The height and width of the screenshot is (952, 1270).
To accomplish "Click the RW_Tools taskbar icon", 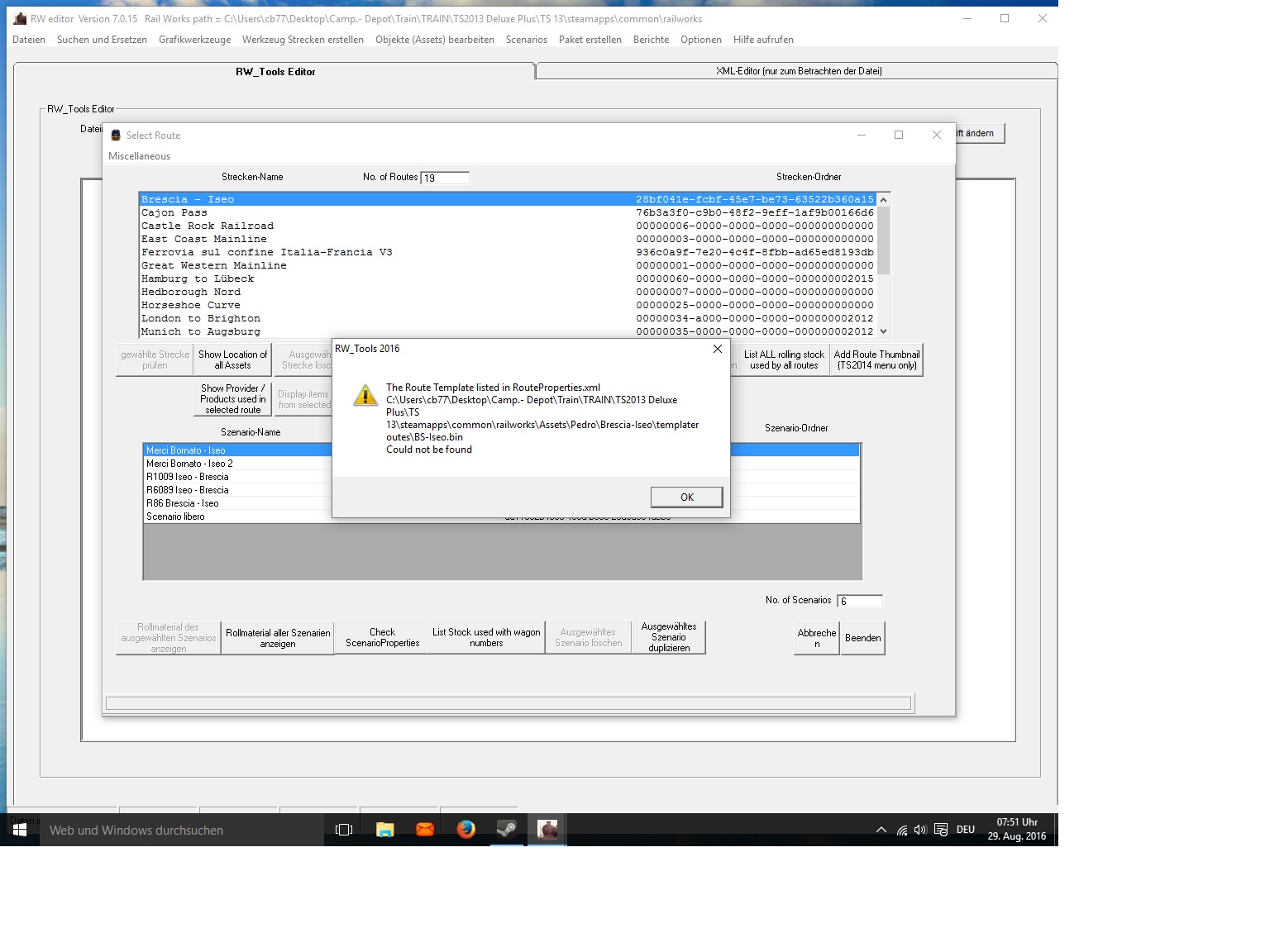I will pyautogui.click(x=547, y=830).
